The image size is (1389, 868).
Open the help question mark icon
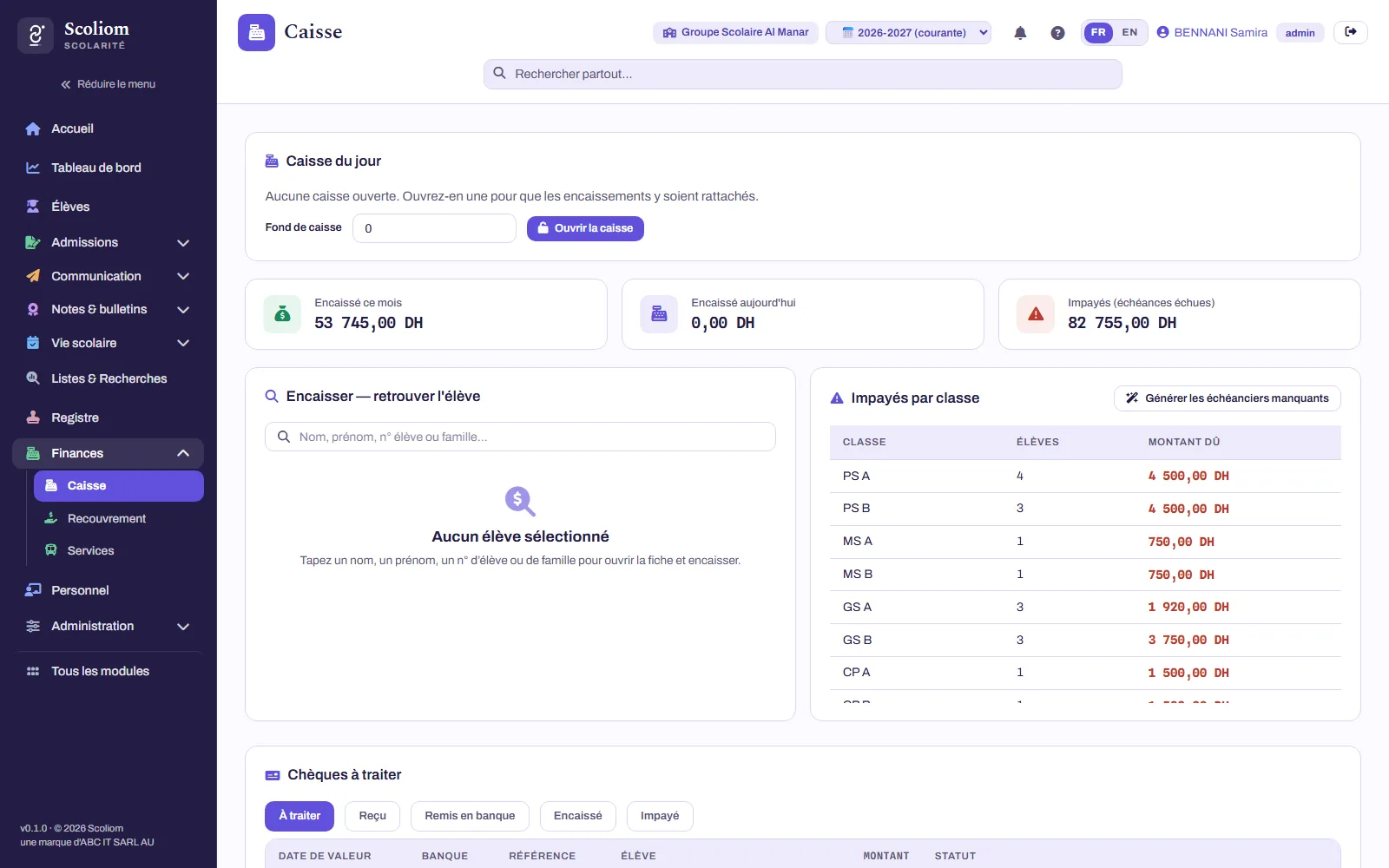(x=1057, y=33)
